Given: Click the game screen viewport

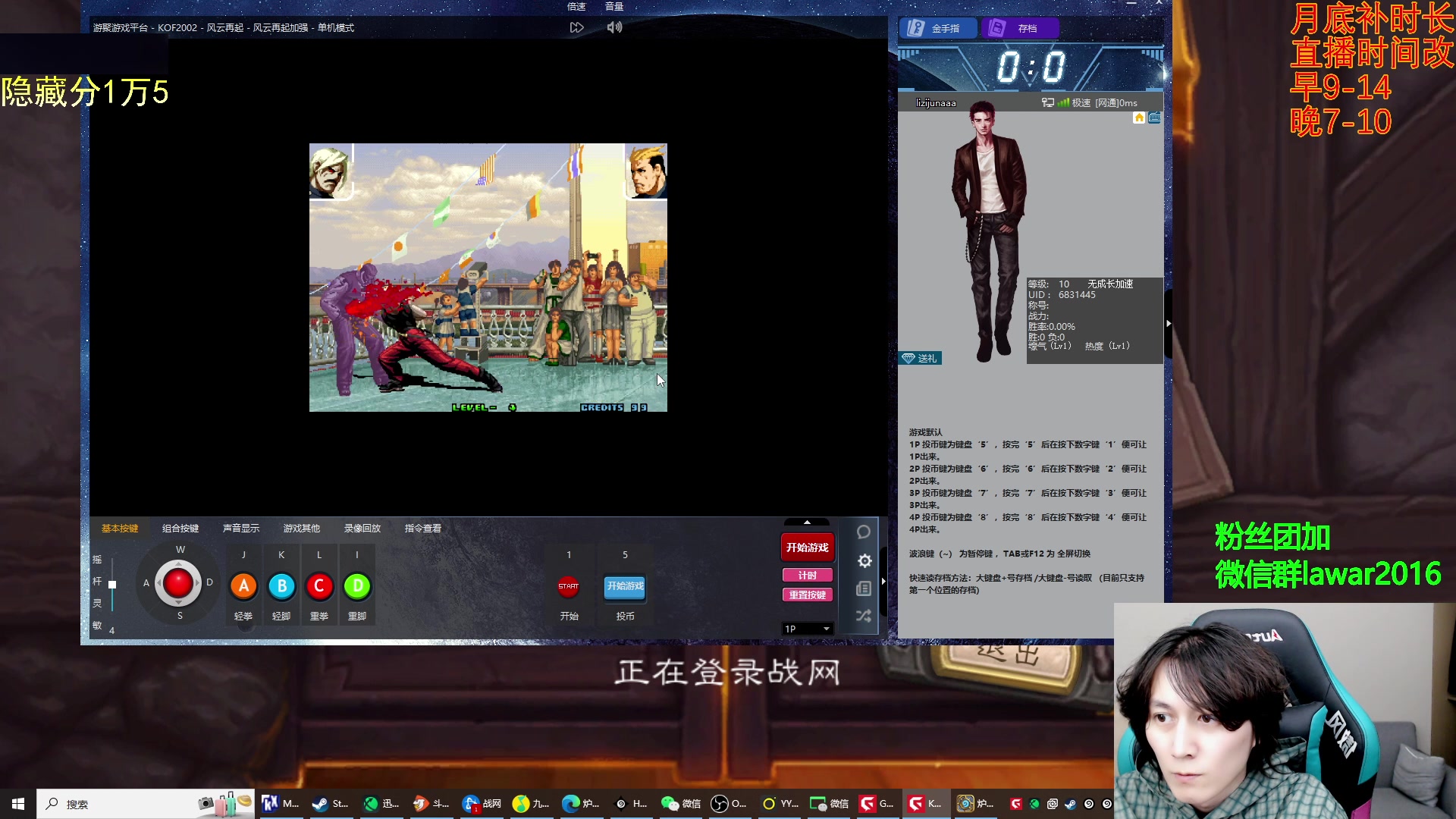Looking at the screenshot, I should pyautogui.click(x=488, y=278).
